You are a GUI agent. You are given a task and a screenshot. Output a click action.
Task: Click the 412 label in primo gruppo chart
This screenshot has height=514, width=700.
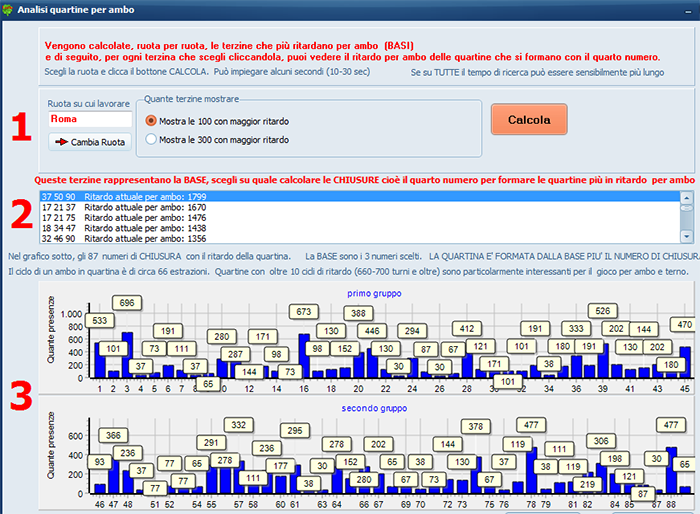(467, 329)
